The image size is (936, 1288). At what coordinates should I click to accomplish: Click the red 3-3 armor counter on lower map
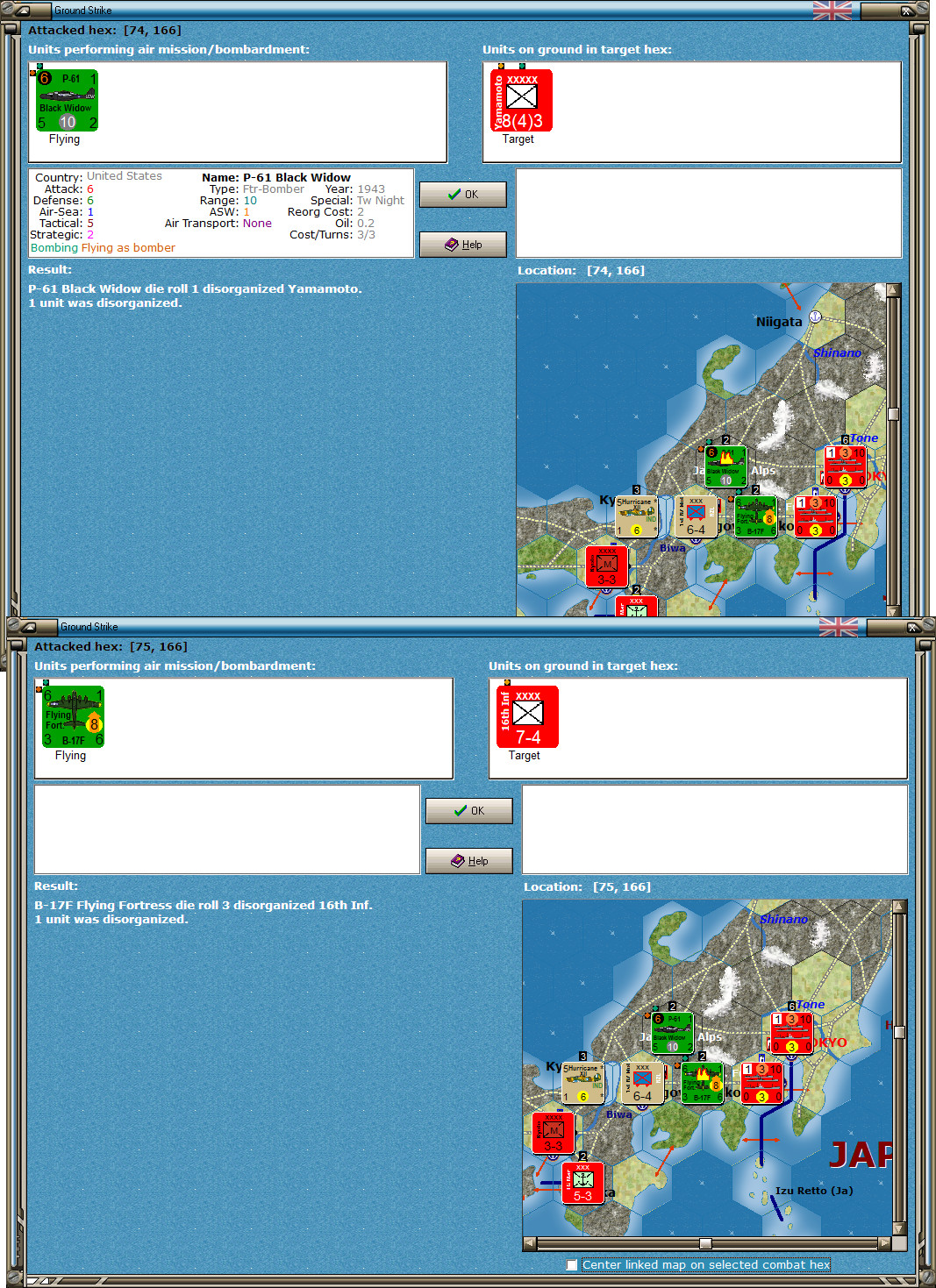click(x=553, y=1133)
